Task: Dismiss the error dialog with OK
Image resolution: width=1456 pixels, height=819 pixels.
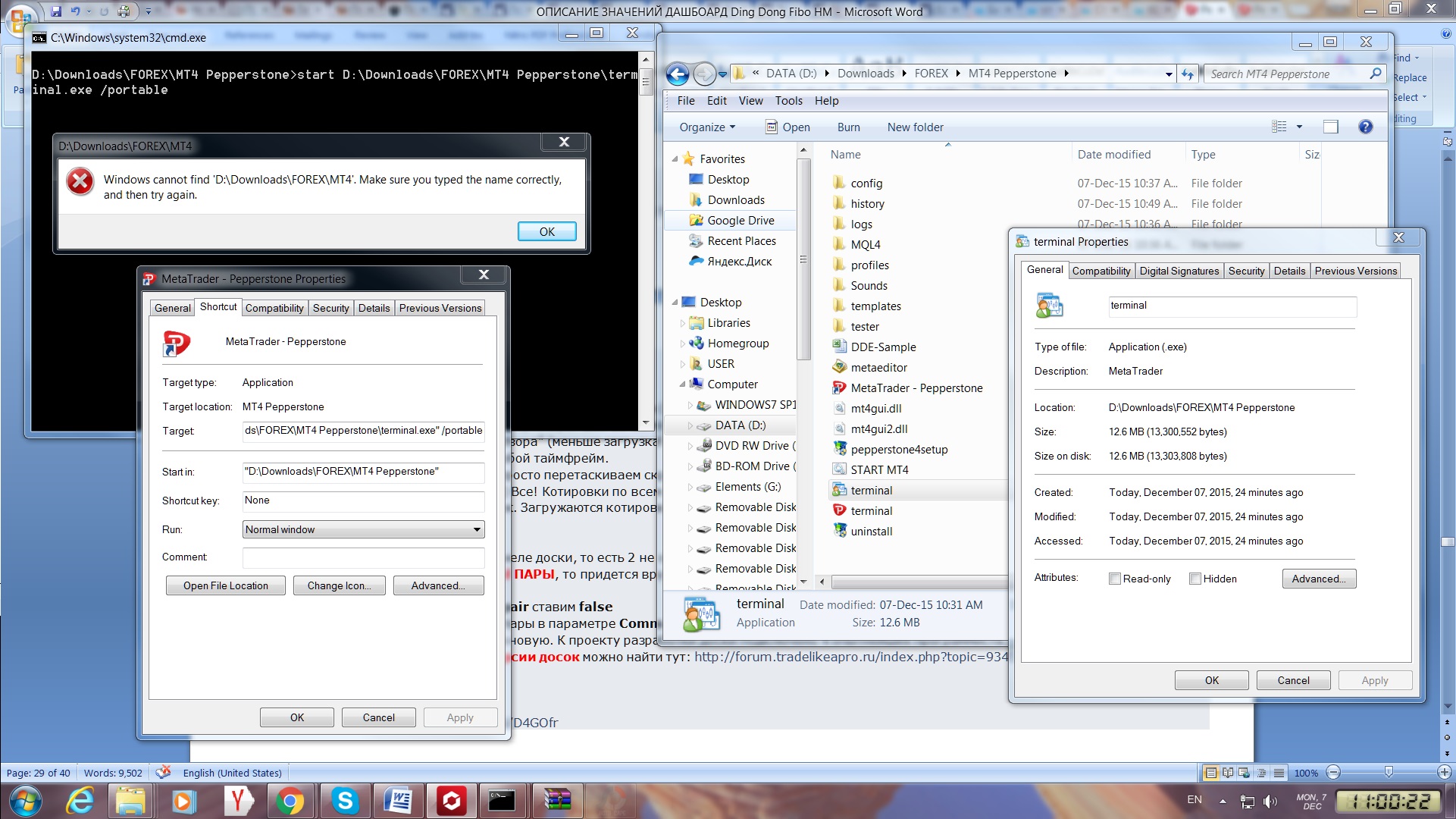Action: 546,231
